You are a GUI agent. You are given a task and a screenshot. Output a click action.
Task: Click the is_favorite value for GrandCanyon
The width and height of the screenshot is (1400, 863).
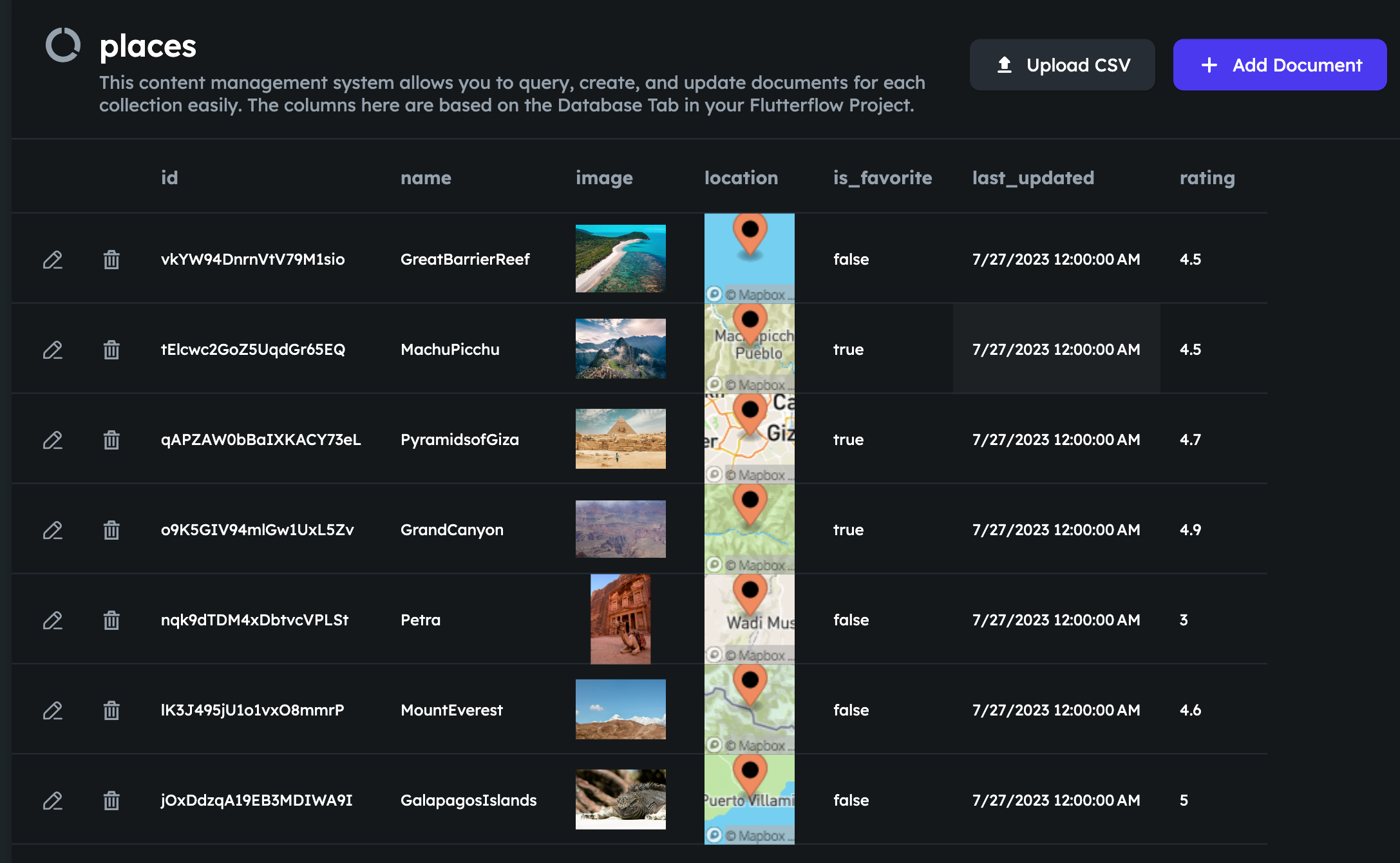(848, 530)
